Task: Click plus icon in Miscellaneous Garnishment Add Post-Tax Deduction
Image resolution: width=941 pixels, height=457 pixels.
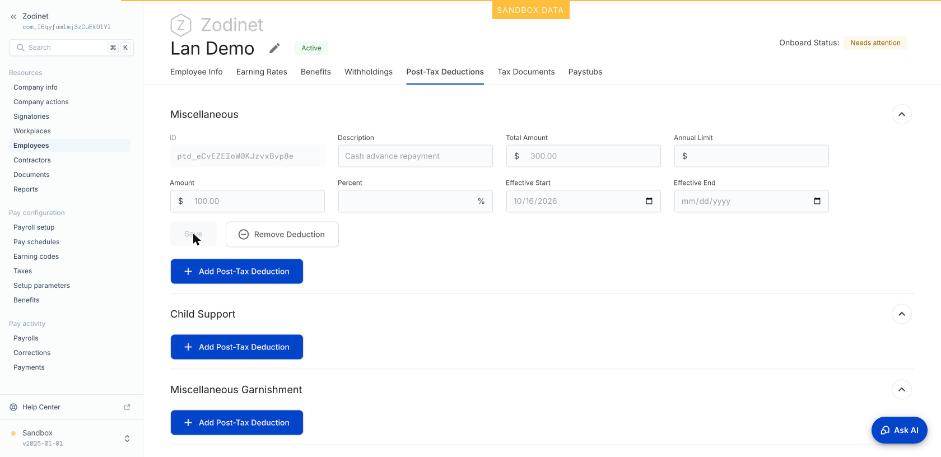Action: (188, 423)
